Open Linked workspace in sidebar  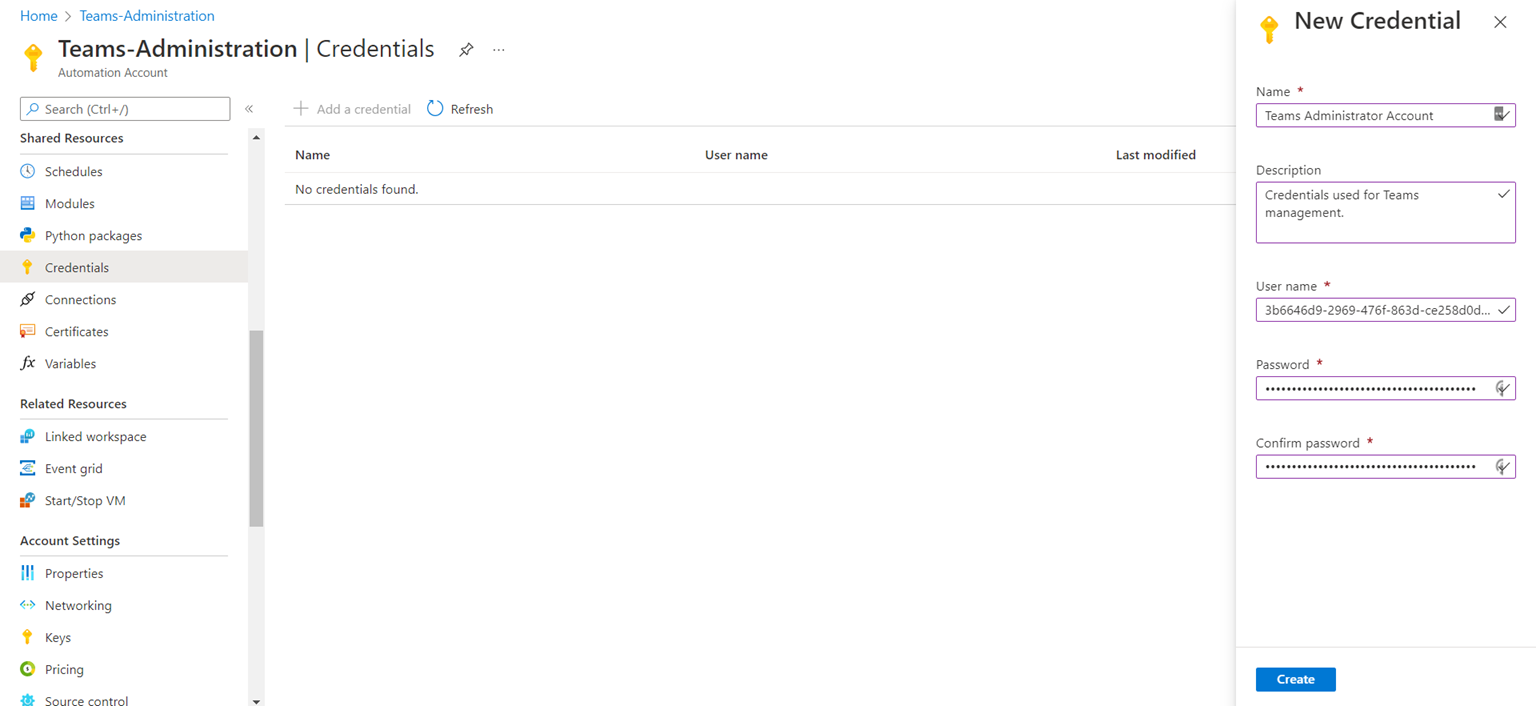pyautogui.click(x=95, y=437)
